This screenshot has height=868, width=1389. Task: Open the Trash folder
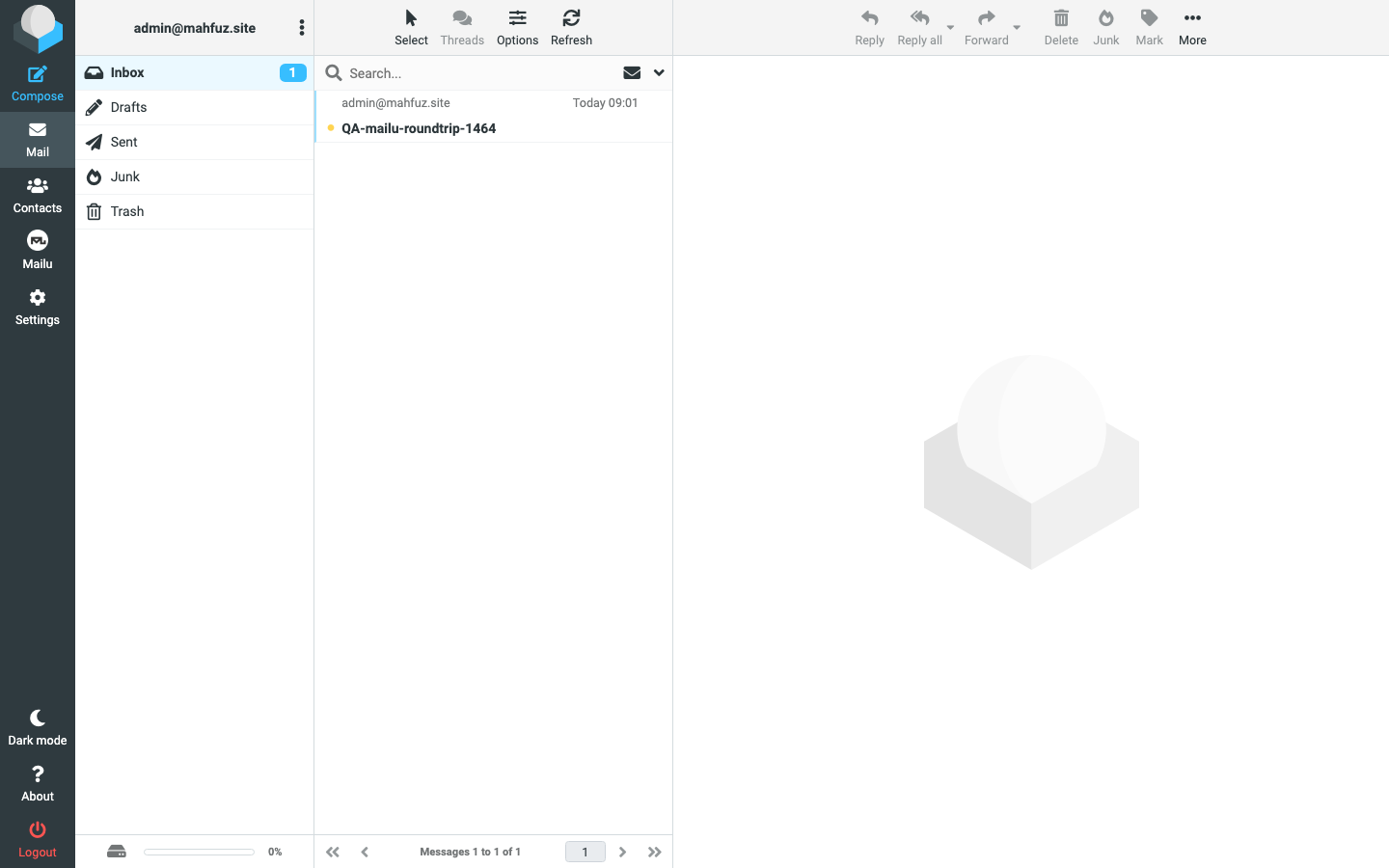tap(195, 211)
